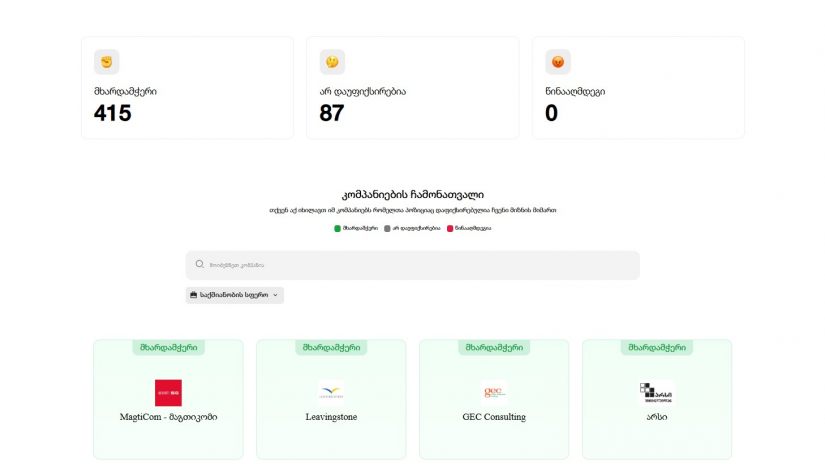Click the magnifier icon in search bar
This screenshot has width=825, height=464.
tap(200, 265)
